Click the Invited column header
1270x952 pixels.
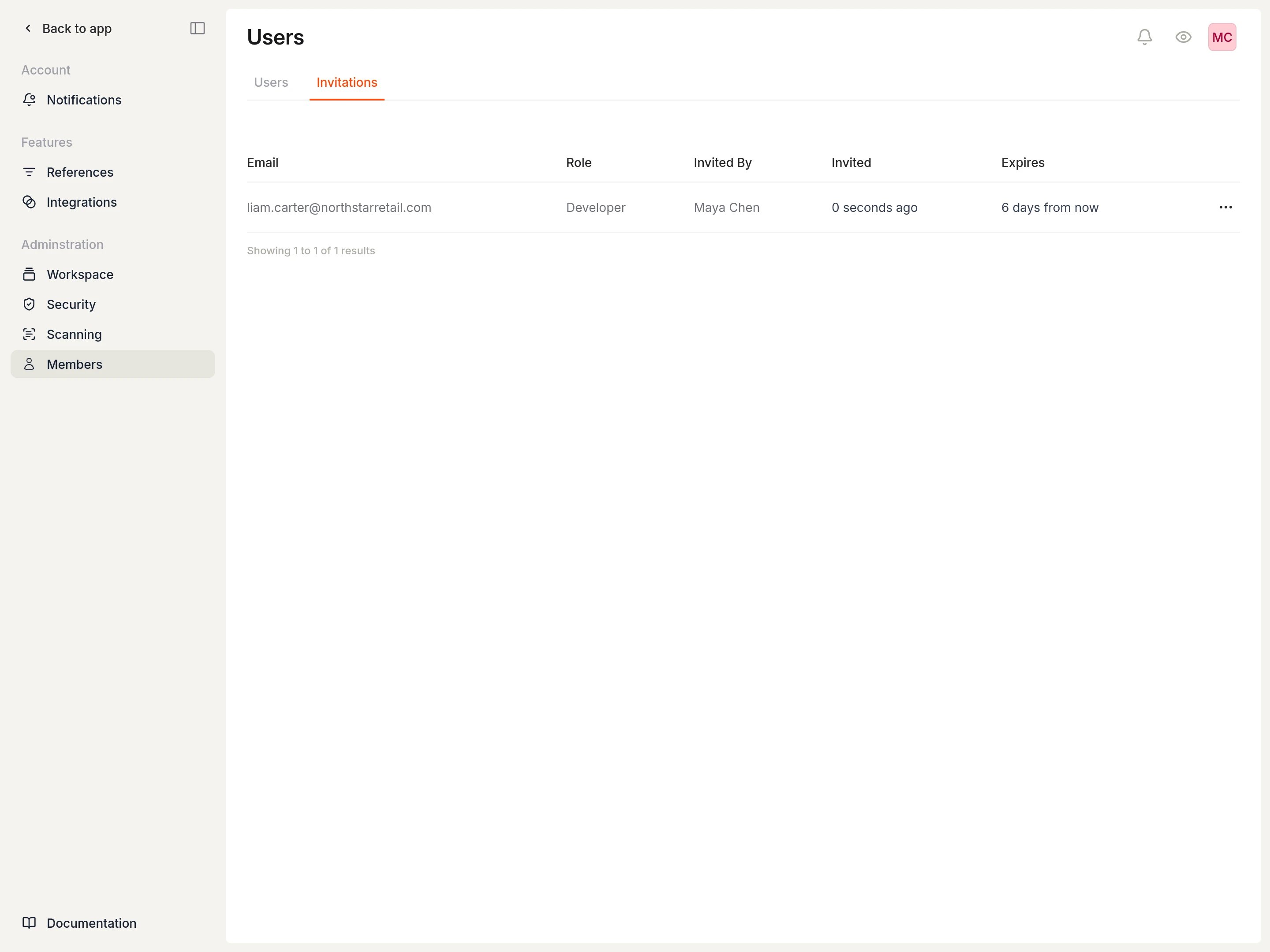(851, 162)
